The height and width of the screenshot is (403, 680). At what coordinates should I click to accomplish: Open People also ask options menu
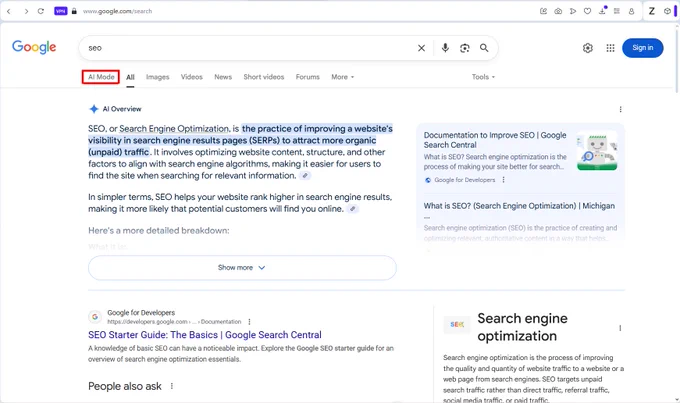tap(172, 386)
